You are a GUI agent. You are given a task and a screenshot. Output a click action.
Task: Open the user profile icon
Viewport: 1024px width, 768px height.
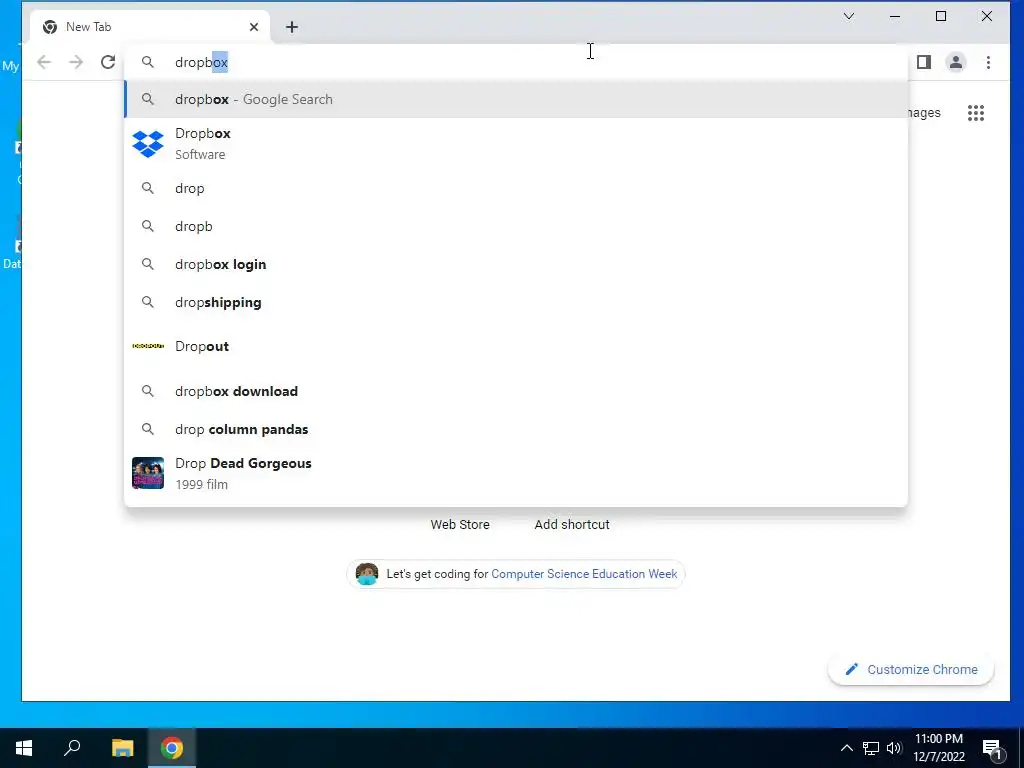point(955,62)
